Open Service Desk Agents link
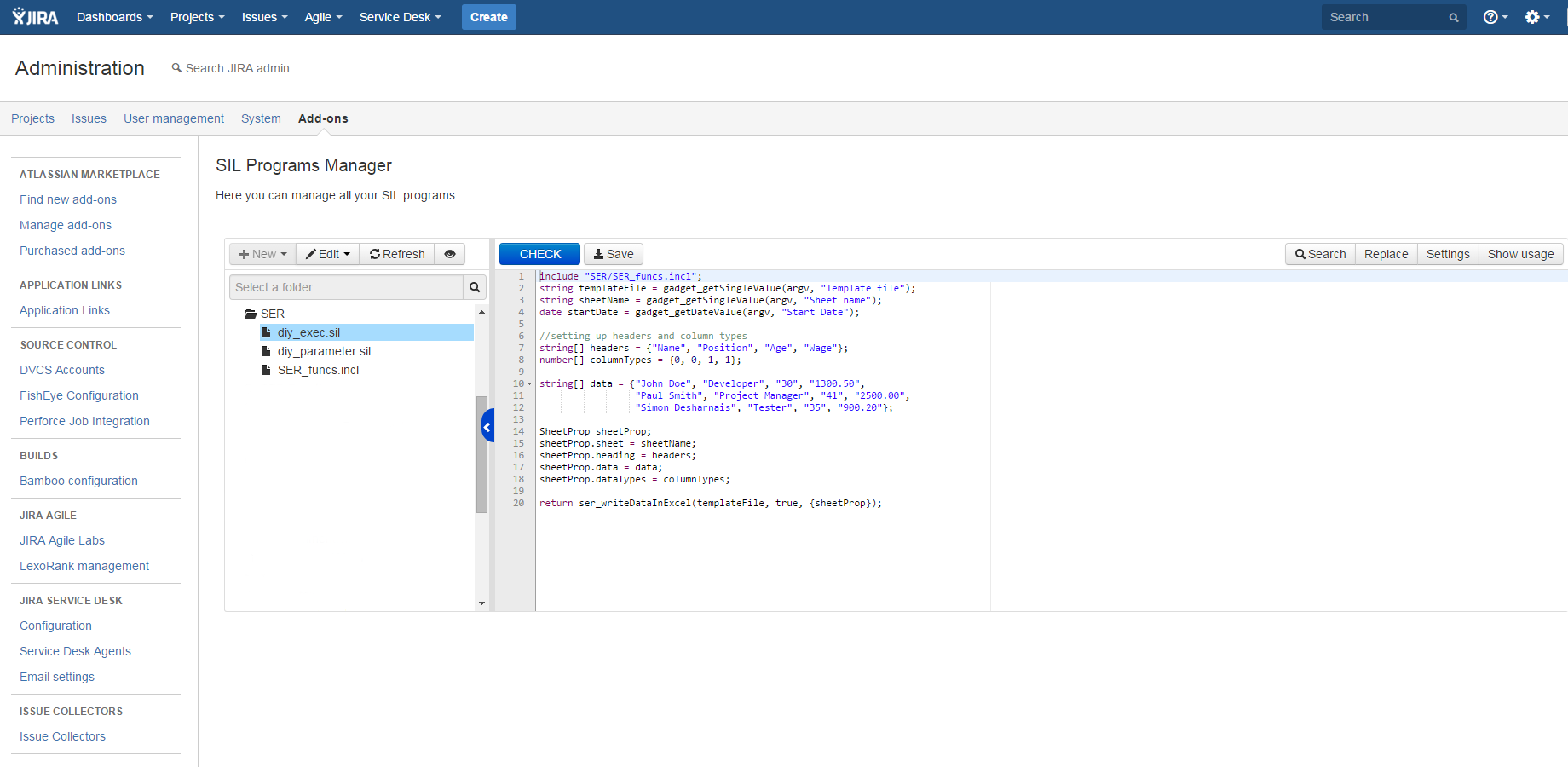Screen dimensions: 1568x767 pos(75,651)
